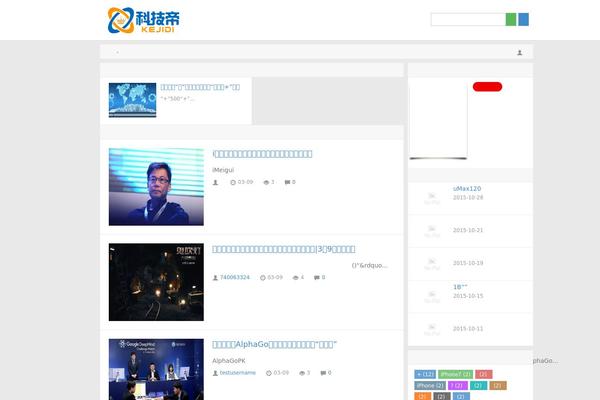Open the night street article thumbnail
Screen dimensions: 600x400
coord(156,282)
